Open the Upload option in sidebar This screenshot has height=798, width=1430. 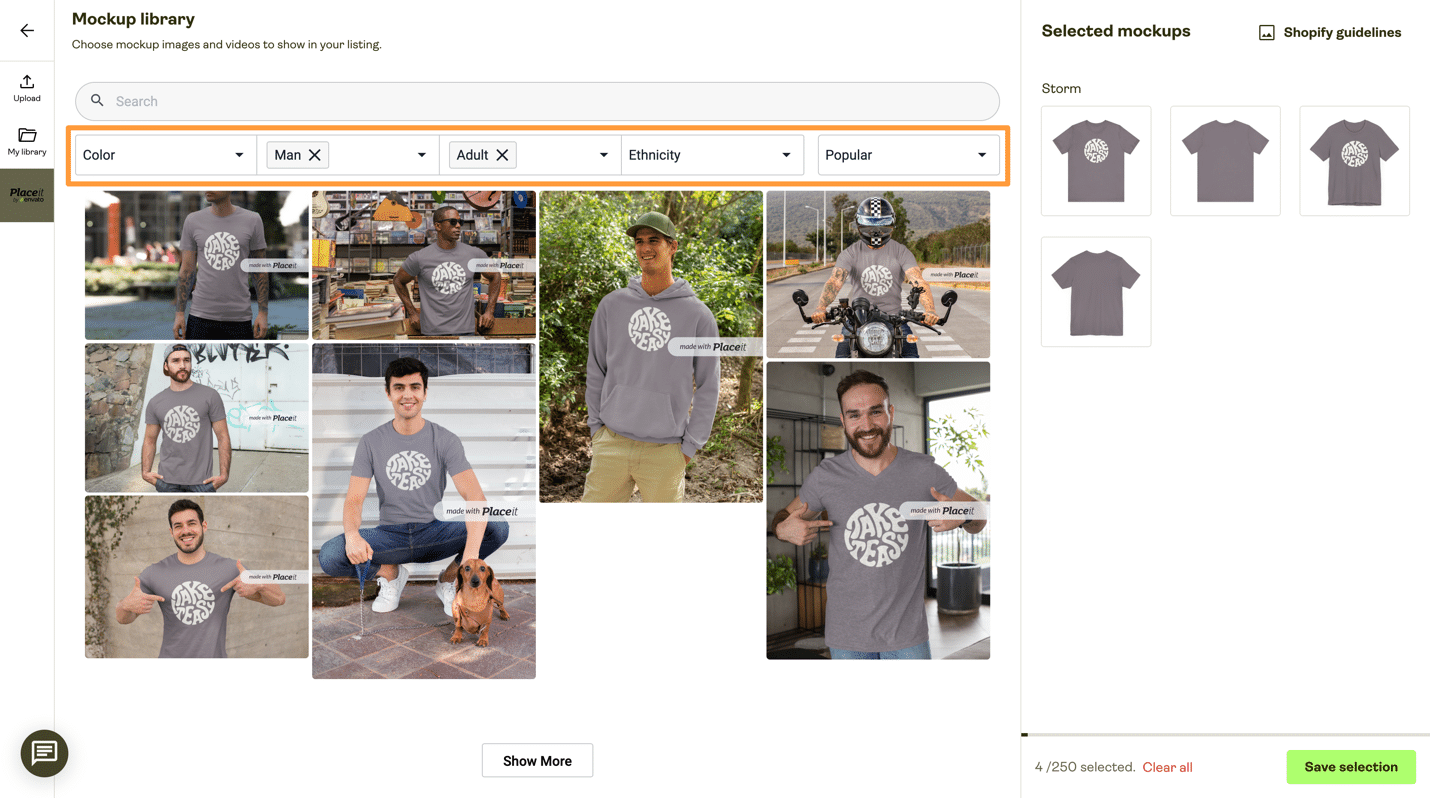click(27, 88)
